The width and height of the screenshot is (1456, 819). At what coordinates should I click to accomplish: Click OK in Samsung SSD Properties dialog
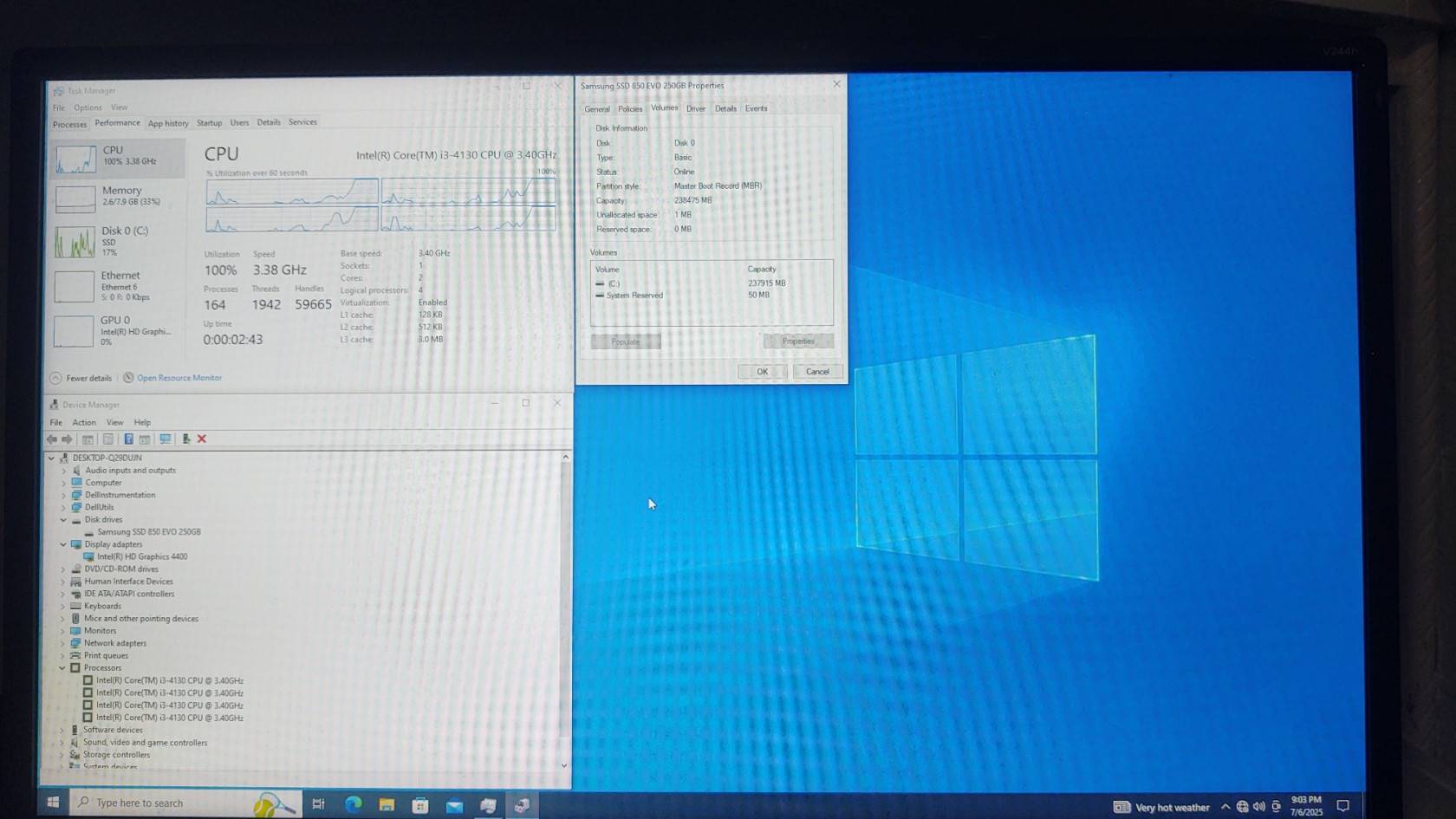[x=762, y=372]
